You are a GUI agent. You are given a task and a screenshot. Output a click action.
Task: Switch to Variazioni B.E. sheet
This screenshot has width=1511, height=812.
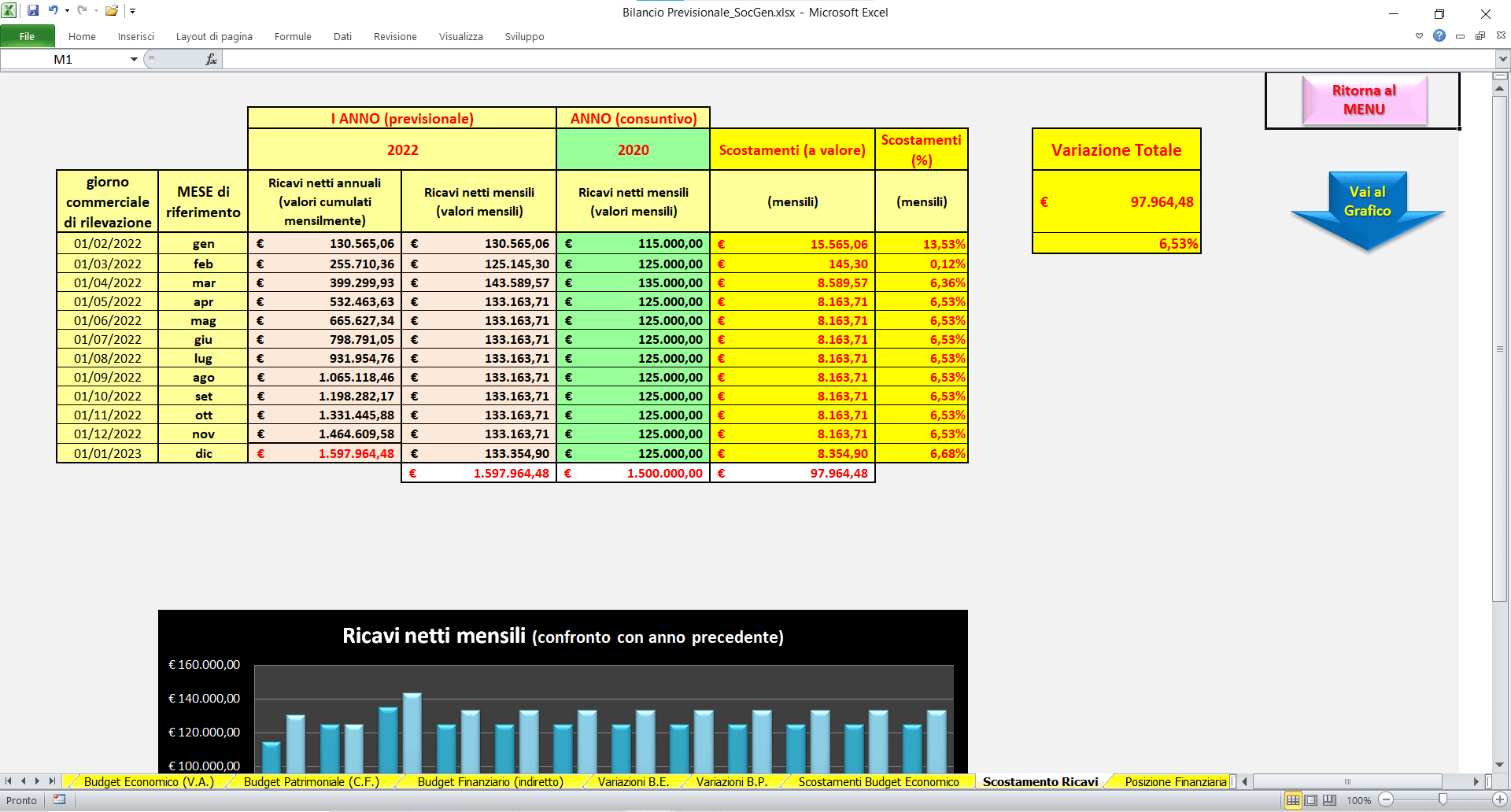(x=634, y=781)
